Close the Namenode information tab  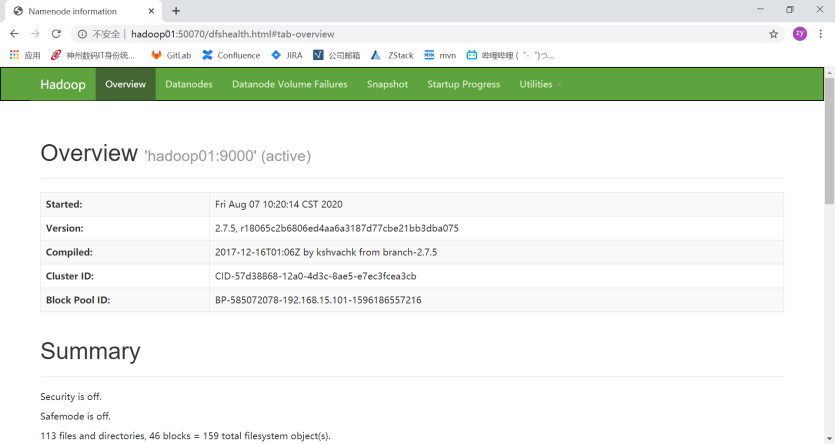click(x=151, y=11)
